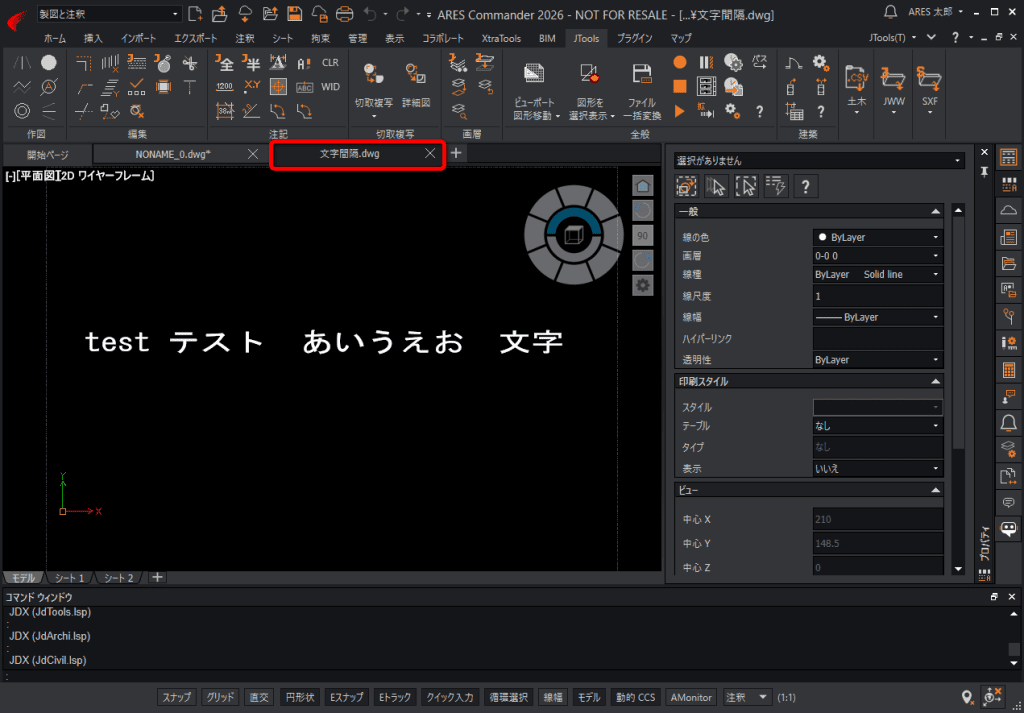1024x713 pixels.
Task: Open the chat assistant sidebar icon
Action: point(1009,529)
